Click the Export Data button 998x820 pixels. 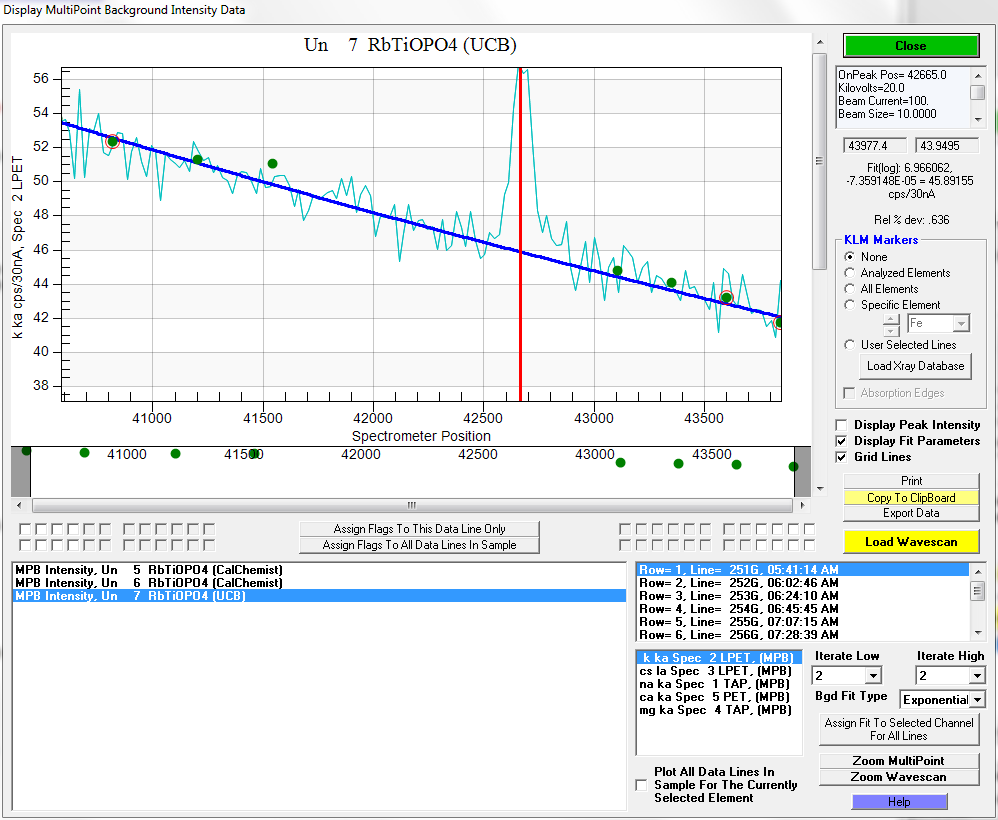click(910, 513)
